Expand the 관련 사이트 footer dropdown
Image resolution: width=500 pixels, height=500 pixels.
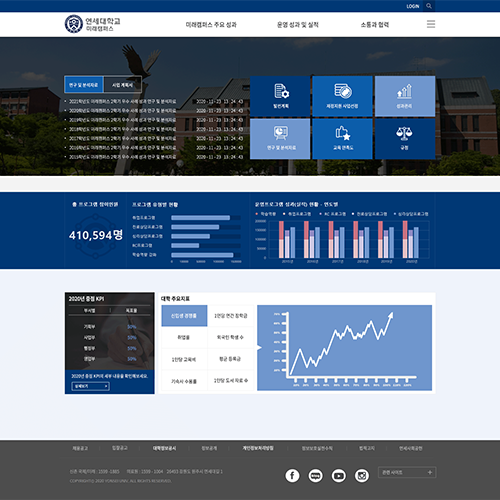pyautogui.click(x=407, y=472)
